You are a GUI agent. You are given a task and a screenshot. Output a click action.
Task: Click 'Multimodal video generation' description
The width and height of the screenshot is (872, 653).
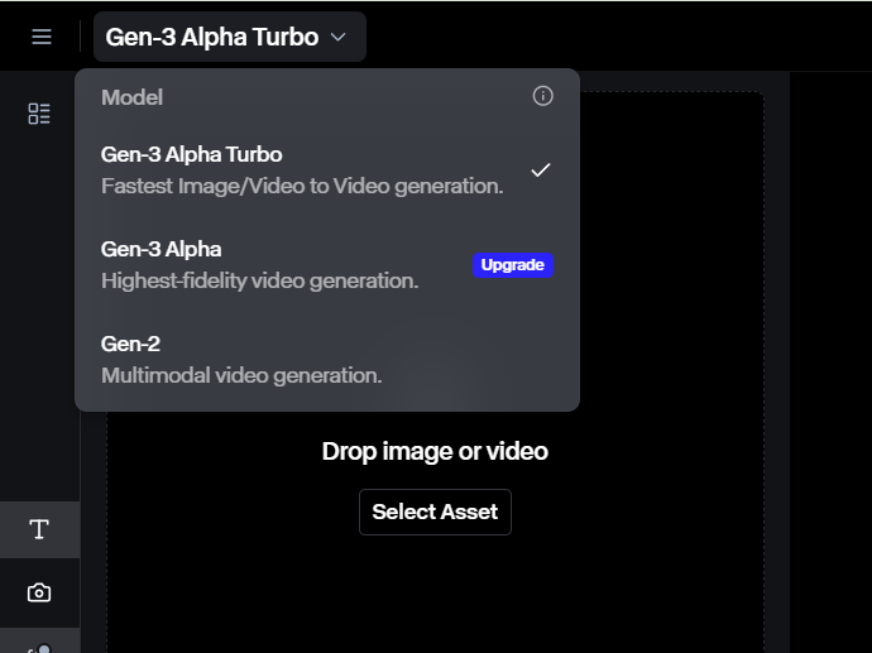tap(241, 376)
